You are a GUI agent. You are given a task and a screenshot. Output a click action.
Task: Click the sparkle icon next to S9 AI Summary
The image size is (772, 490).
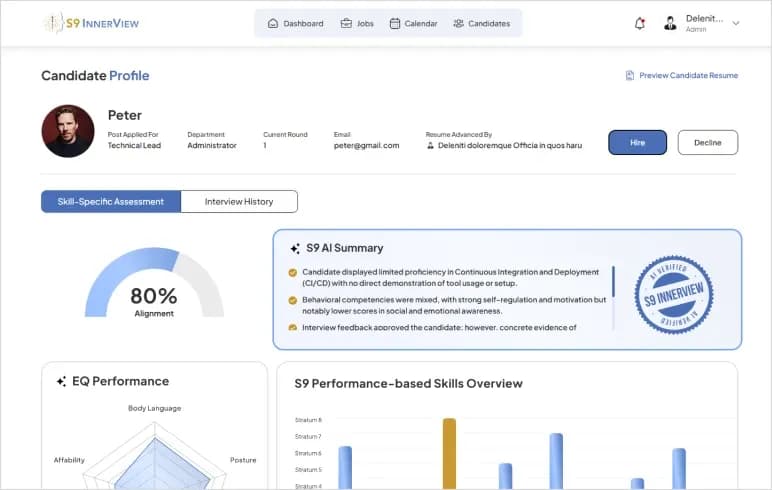click(295, 248)
